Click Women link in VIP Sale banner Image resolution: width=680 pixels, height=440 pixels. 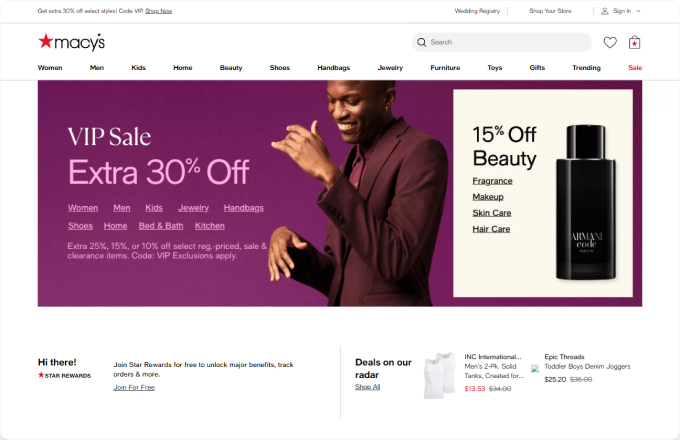(x=83, y=208)
